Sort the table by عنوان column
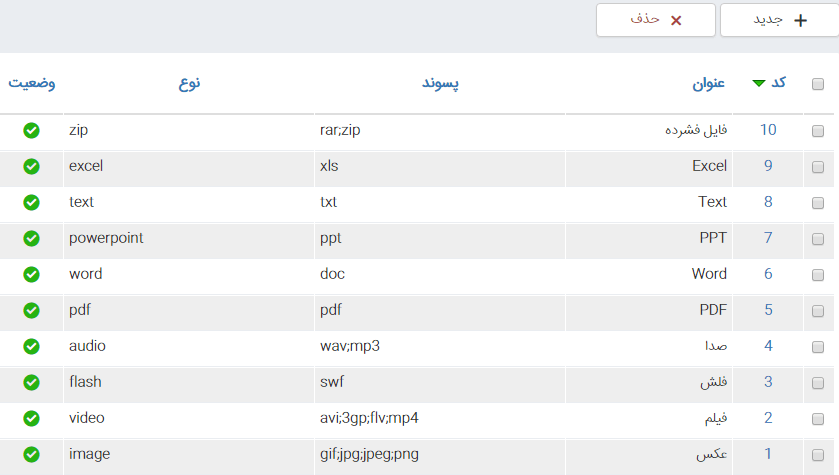The height and width of the screenshot is (475, 839). tap(709, 83)
